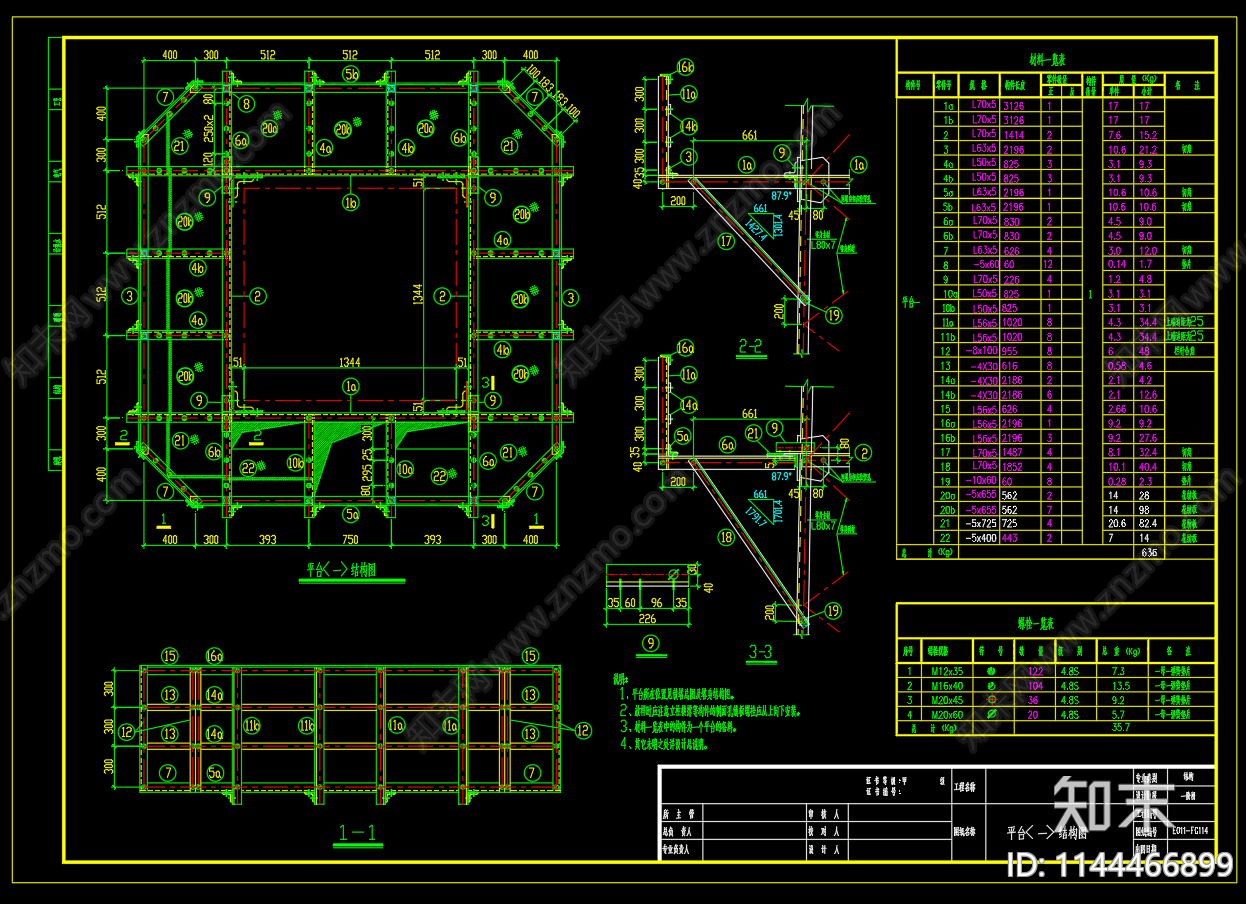The image size is (1246, 904).
Task: Click part number "22" in material table
Action: pos(947,538)
